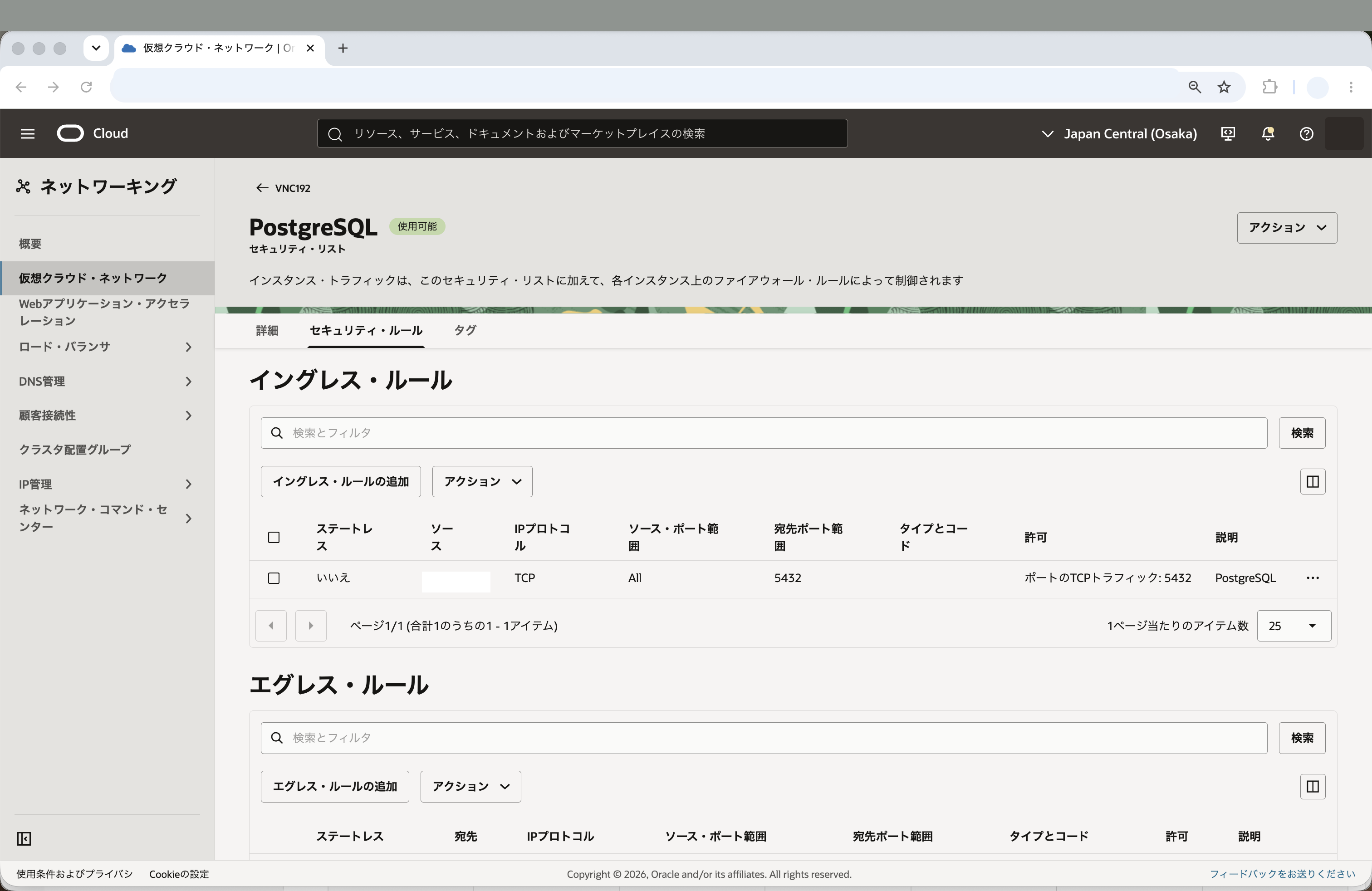Collapse the left sidebar panel
This screenshot has width=1372, height=891.
pyautogui.click(x=24, y=838)
